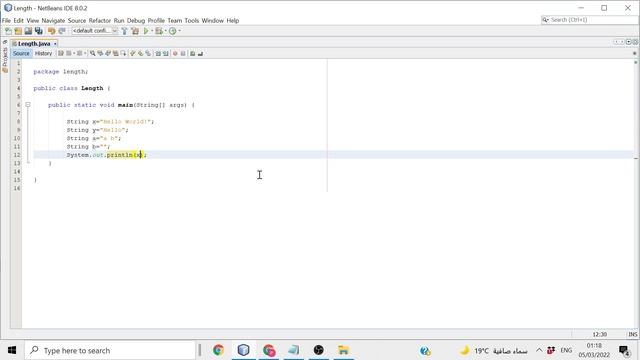This screenshot has width=640, height=360.
Task: Open the Run Project dropdown arrow
Action: [152, 31]
